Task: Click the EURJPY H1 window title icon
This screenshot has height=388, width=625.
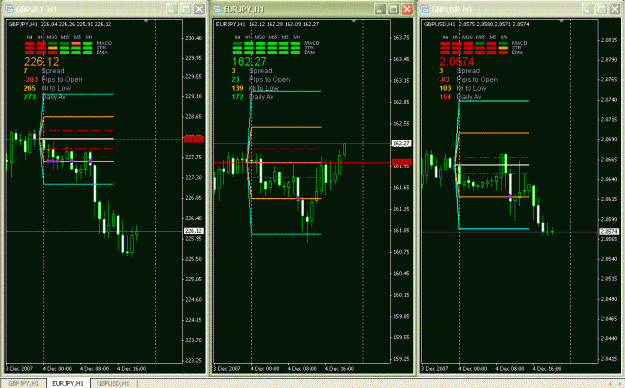Action: pos(217,9)
